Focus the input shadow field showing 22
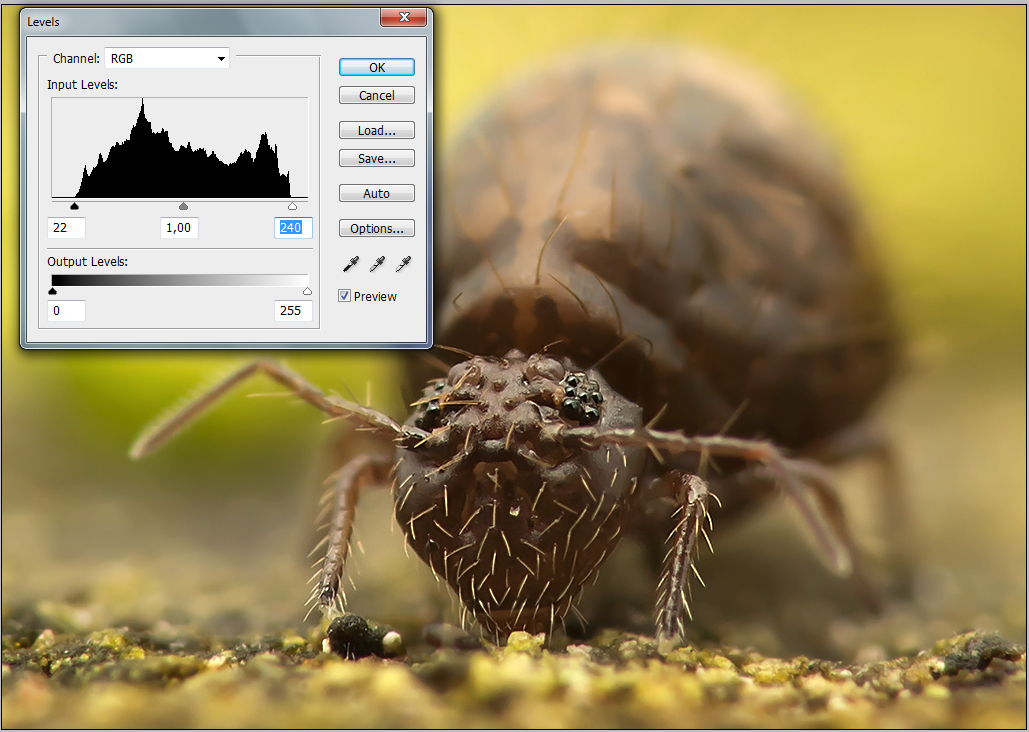This screenshot has height=732, width=1029. (67, 228)
